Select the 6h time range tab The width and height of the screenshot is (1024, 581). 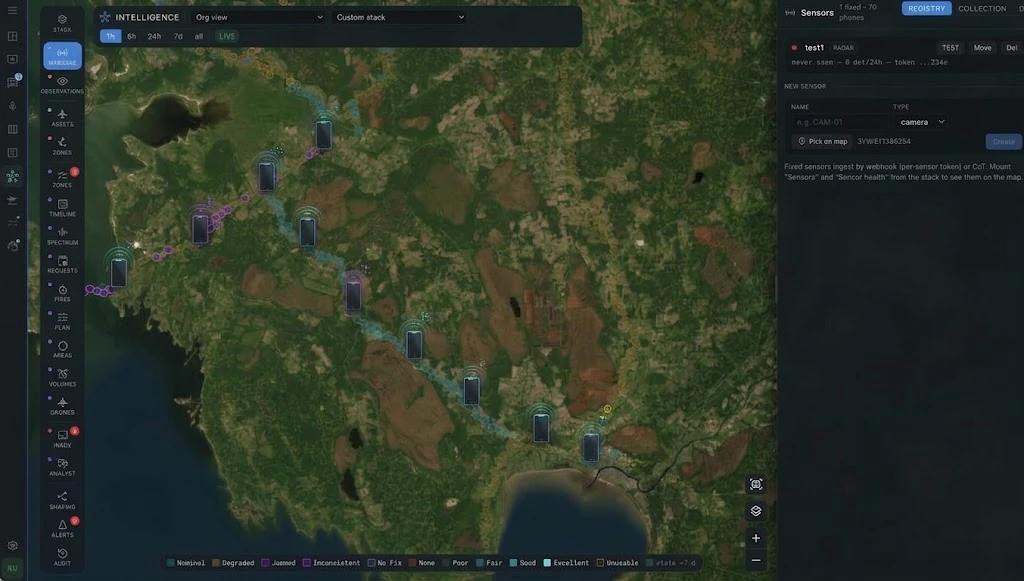[x=131, y=37]
